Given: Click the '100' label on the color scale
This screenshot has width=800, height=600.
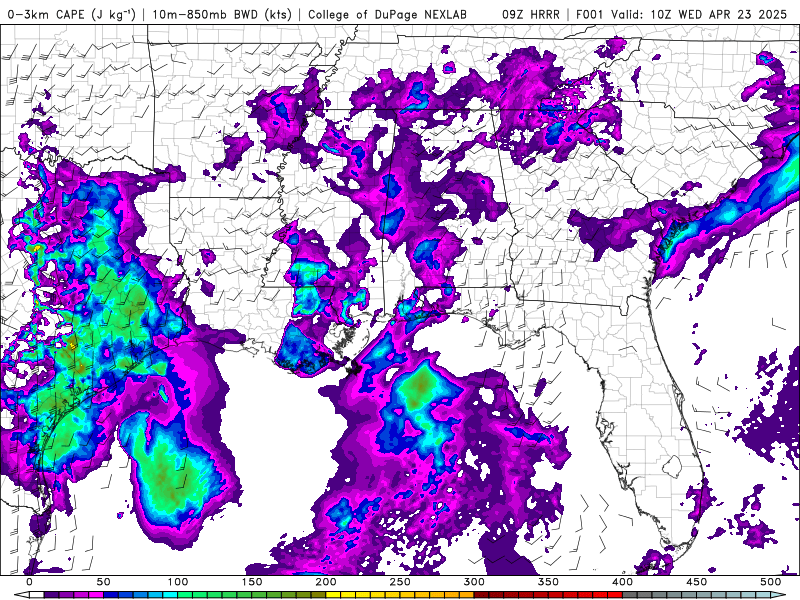Looking at the screenshot, I should (x=178, y=582).
